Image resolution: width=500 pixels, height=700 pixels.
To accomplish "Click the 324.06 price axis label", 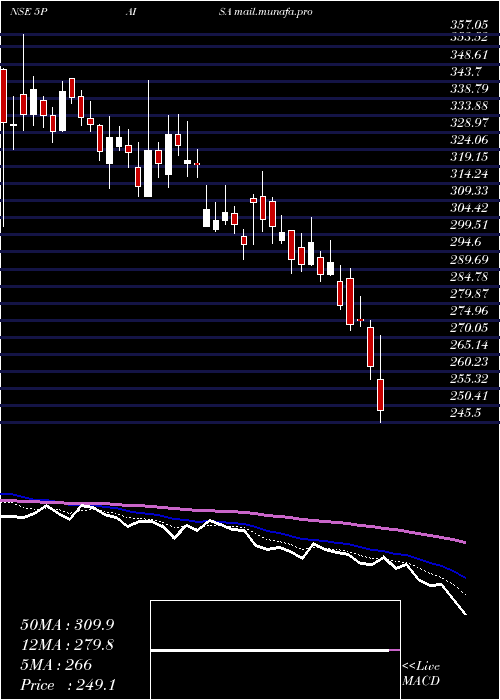I will coord(468,140).
